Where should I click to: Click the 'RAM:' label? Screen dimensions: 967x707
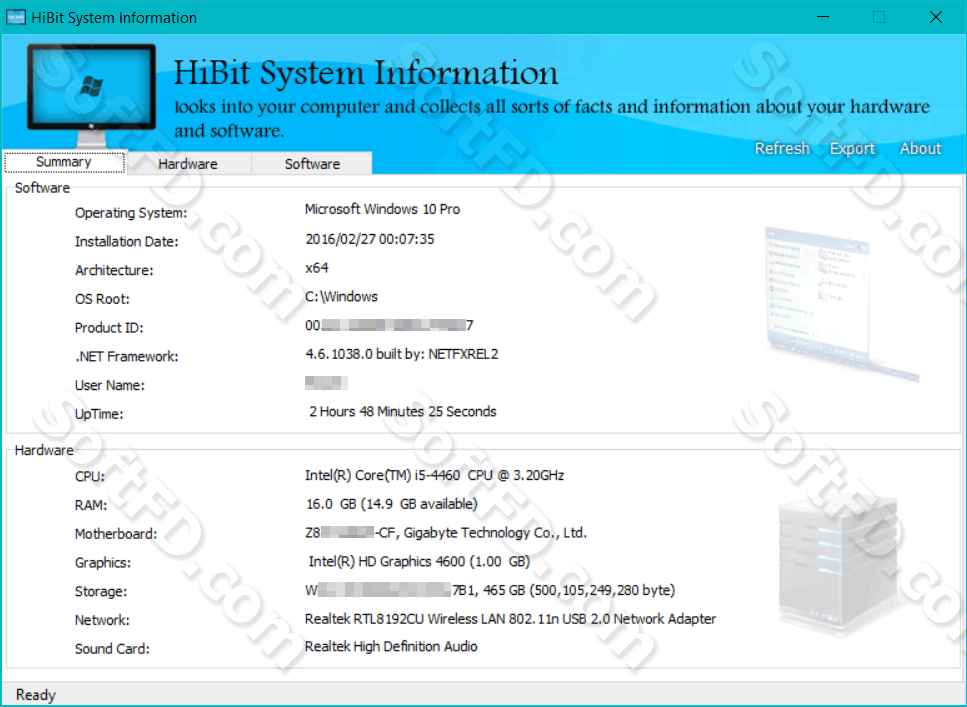click(x=91, y=505)
